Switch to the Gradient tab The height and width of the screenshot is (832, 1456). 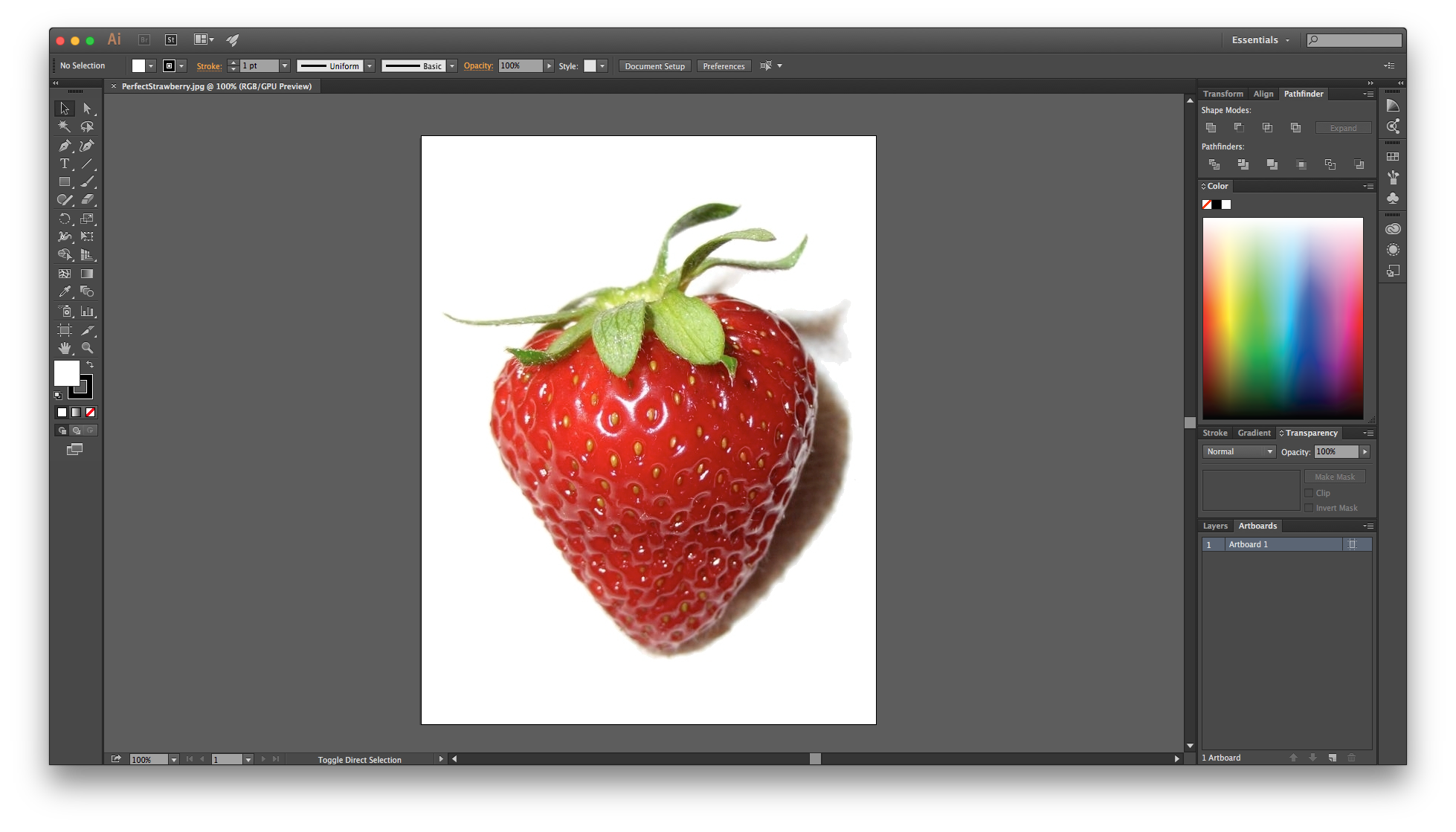[x=1254, y=432]
